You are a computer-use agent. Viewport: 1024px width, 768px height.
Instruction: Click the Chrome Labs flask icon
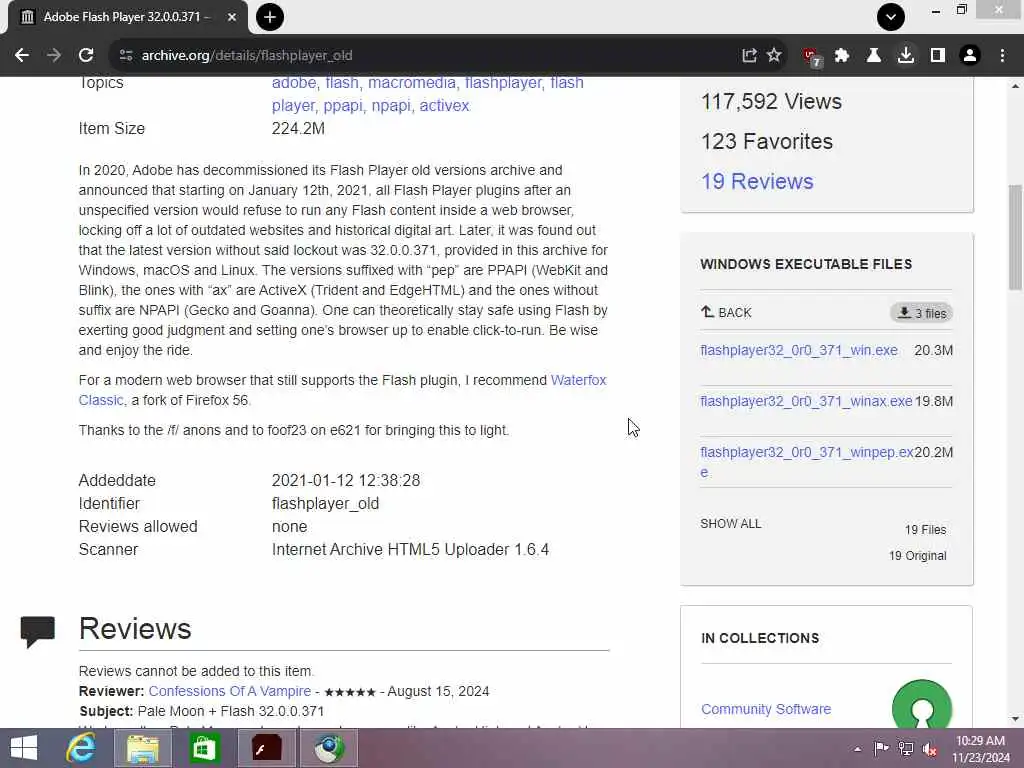coord(873,56)
